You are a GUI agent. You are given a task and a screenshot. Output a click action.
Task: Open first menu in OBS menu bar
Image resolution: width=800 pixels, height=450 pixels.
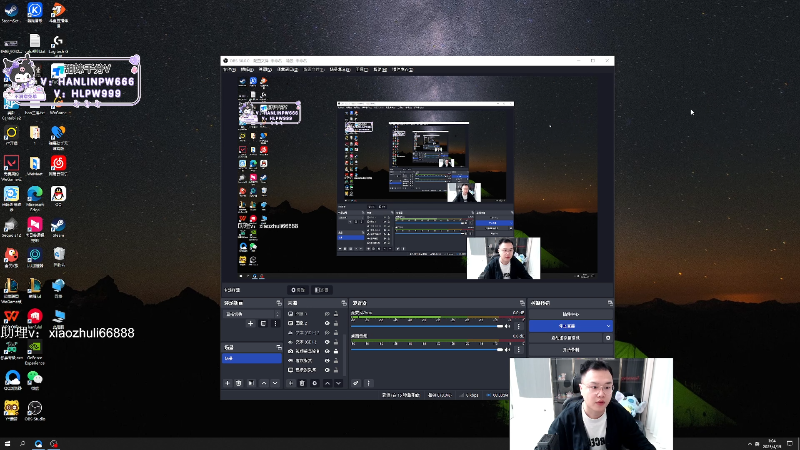coord(229,69)
